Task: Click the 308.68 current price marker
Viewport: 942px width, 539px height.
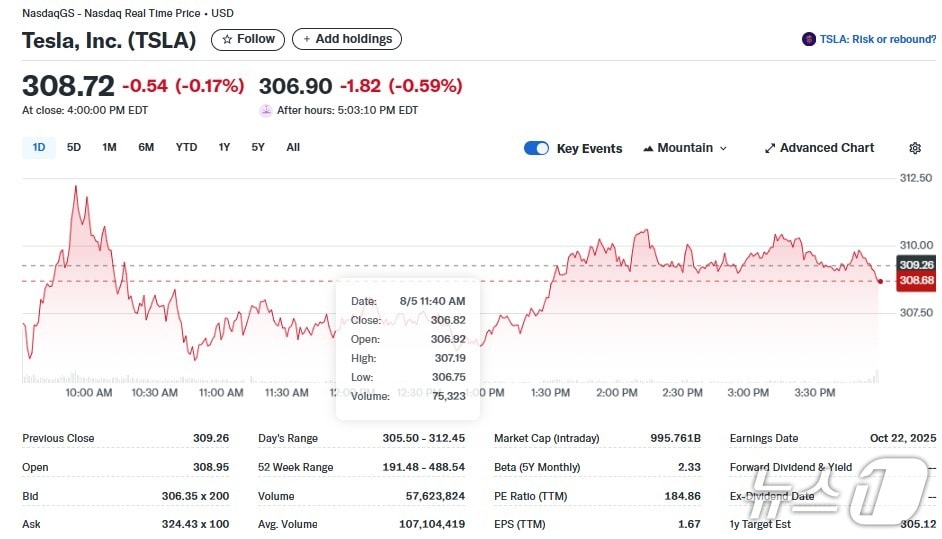Action: coord(916,281)
